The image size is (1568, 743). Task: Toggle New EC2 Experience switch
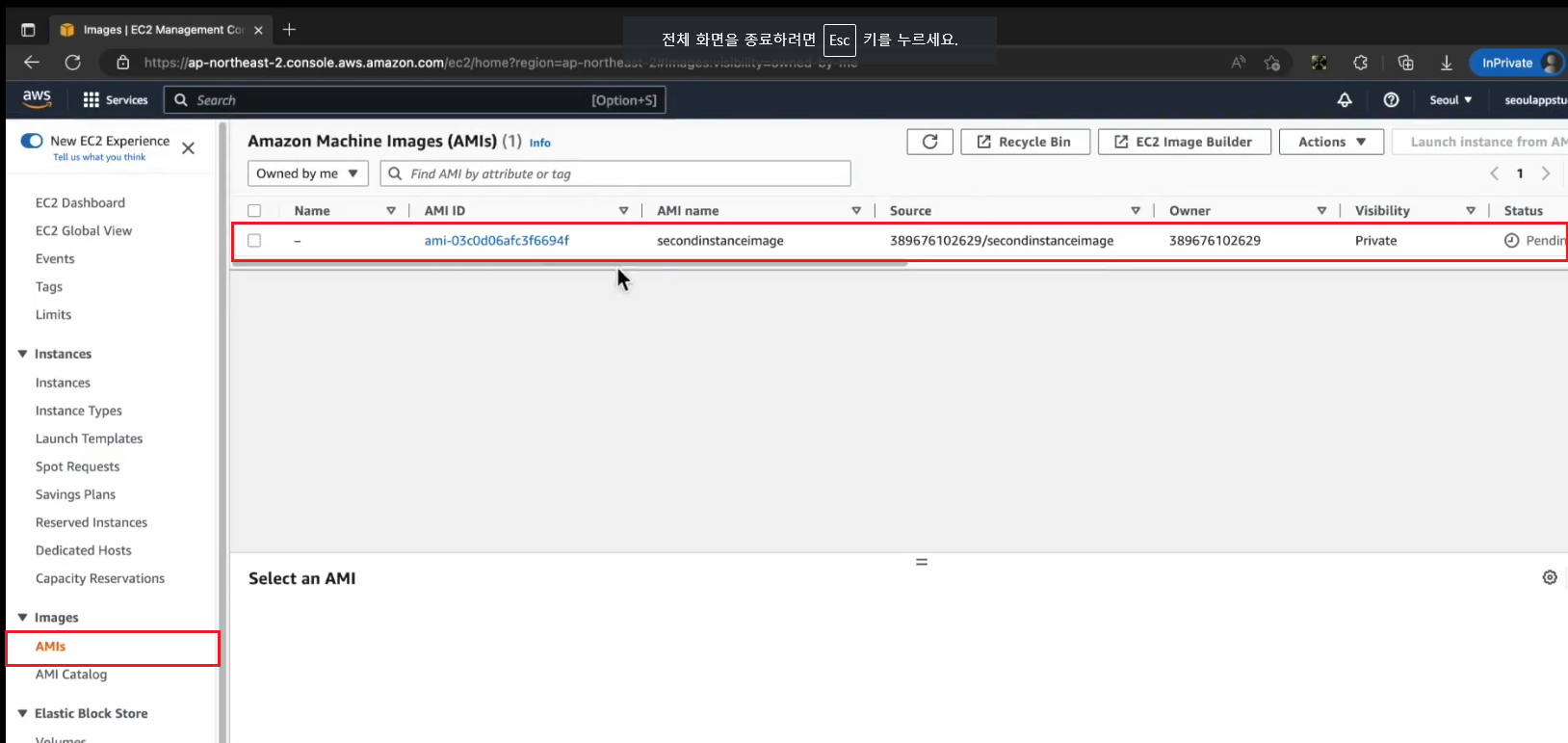tap(32, 141)
